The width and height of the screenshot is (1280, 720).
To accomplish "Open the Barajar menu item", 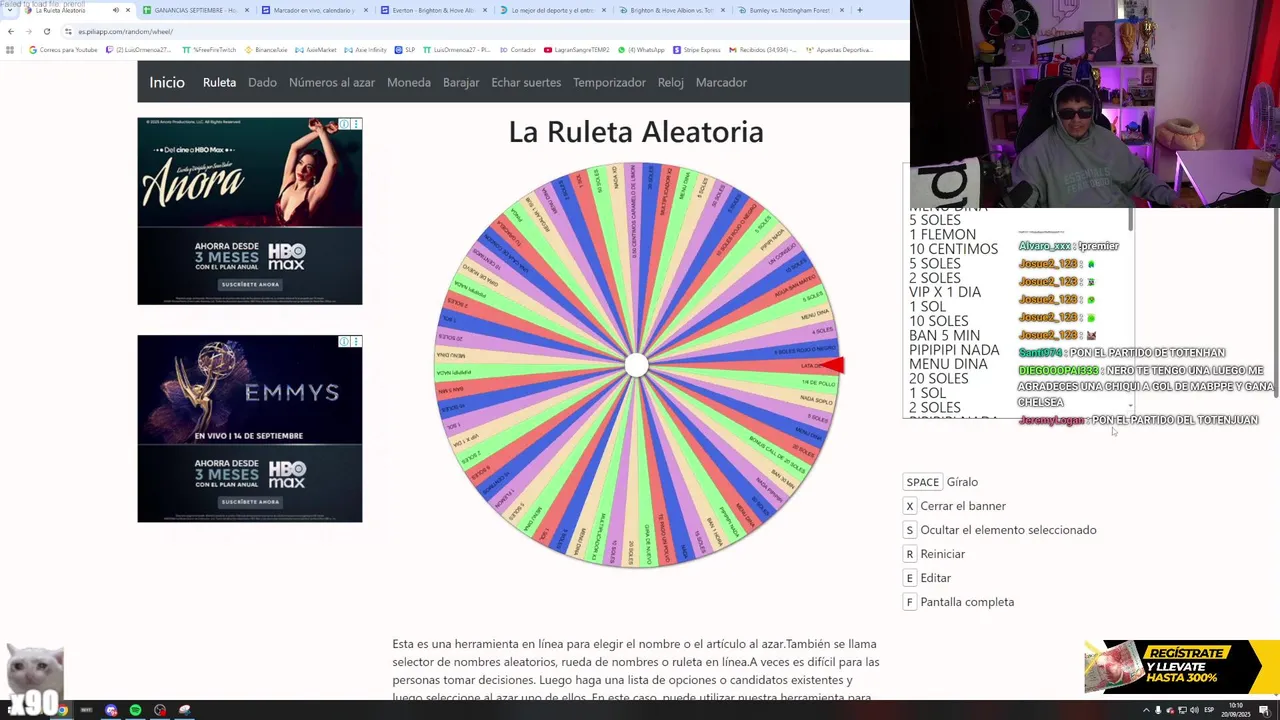I will 461,82.
